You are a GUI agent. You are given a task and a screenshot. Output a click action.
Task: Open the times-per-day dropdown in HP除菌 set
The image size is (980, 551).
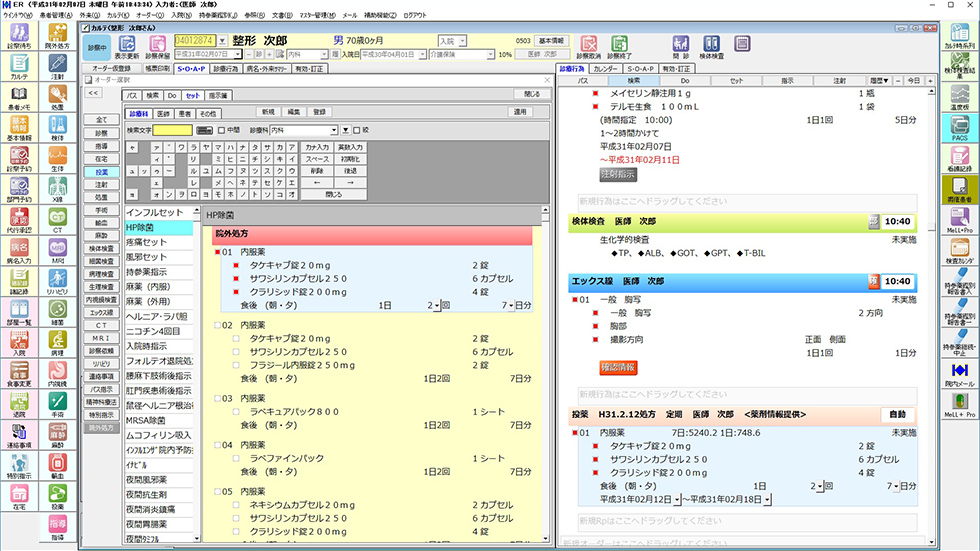coord(437,306)
